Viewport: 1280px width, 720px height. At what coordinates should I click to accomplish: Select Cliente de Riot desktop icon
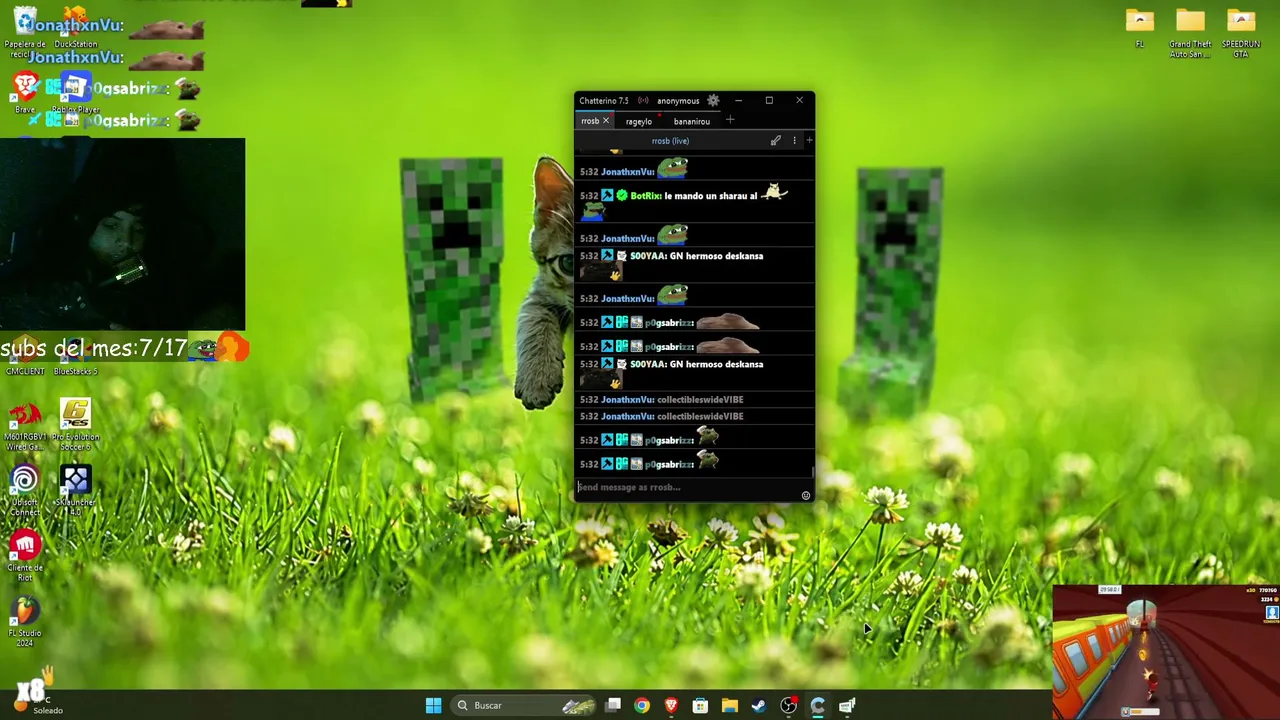click(x=25, y=556)
